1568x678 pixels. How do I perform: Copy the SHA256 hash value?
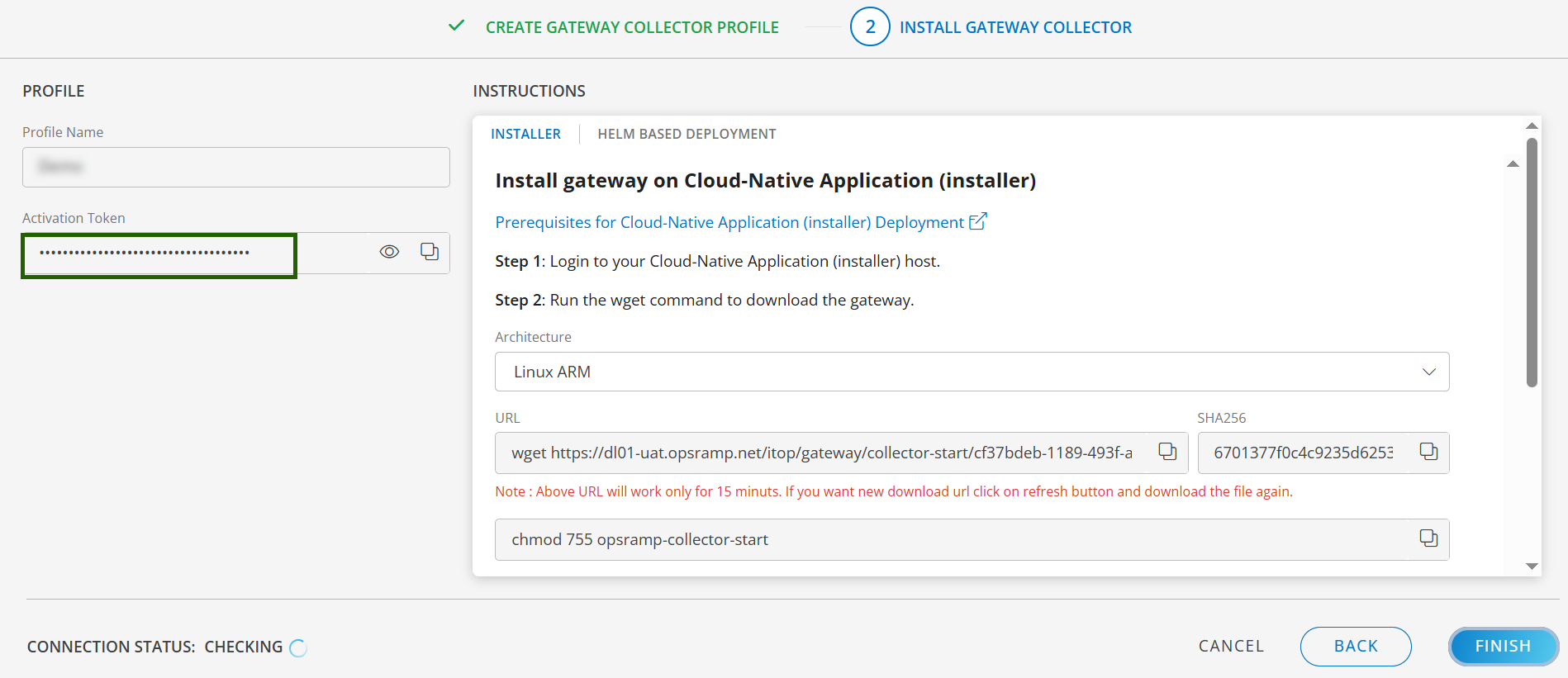(1428, 452)
